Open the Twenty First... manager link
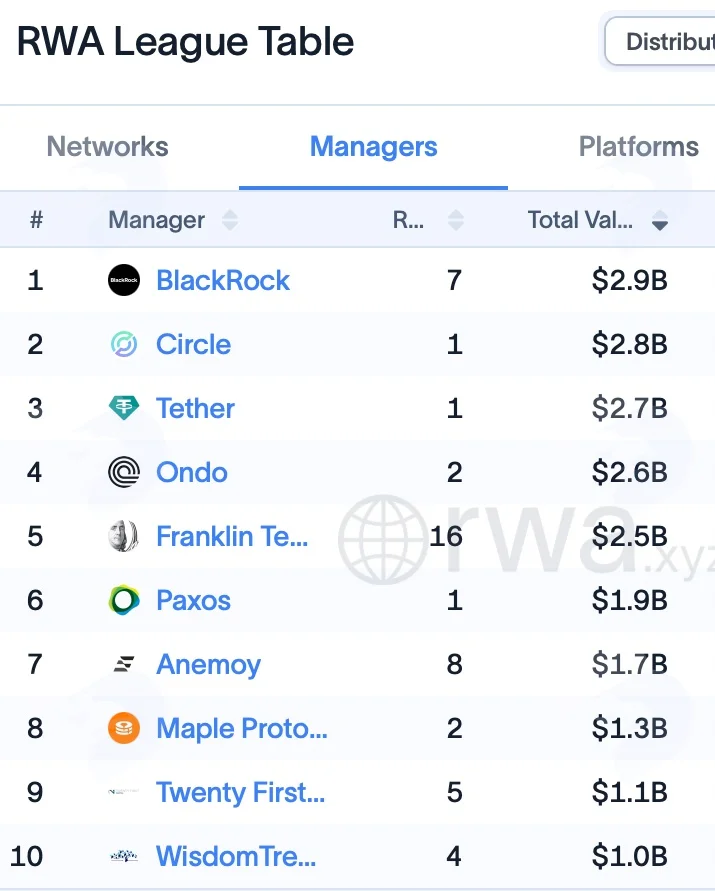The image size is (715, 891). (240, 792)
